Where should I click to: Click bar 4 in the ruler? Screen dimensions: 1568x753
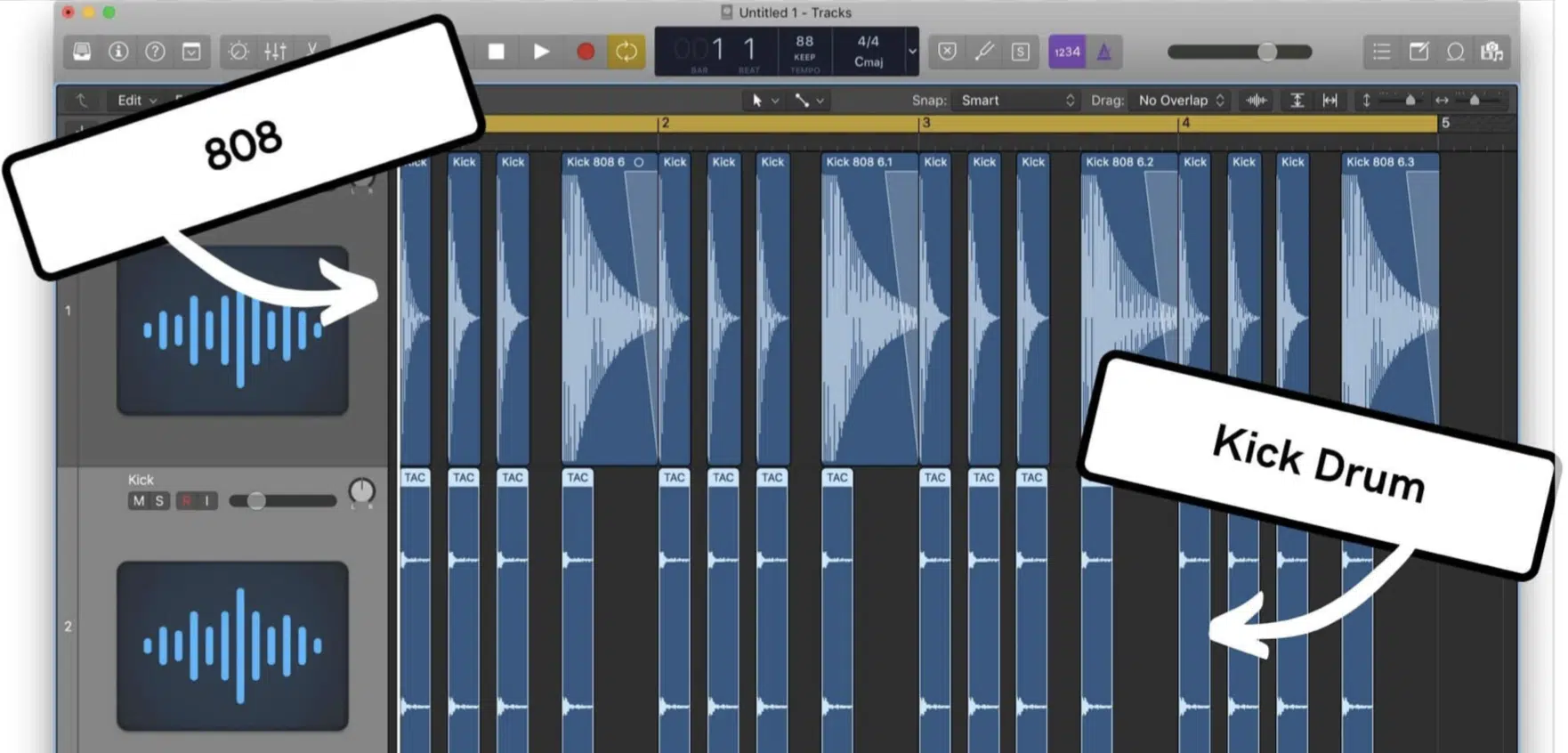tap(1185, 124)
